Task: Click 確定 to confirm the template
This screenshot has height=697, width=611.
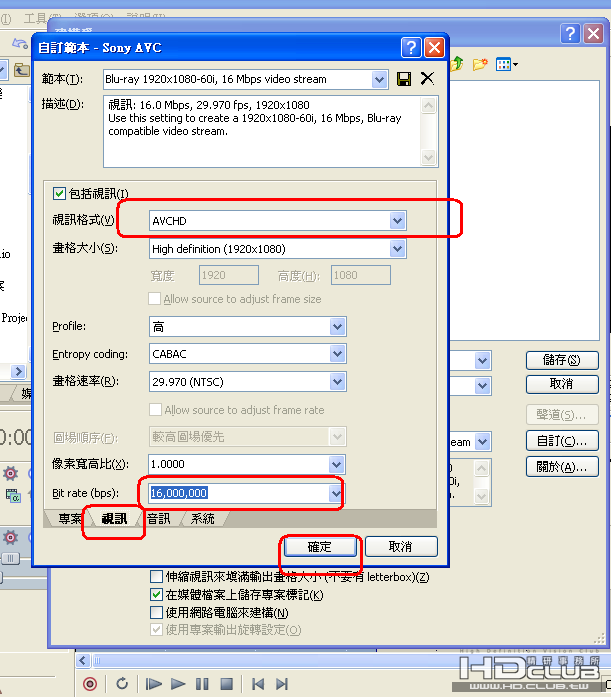Action: (x=320, y=547)
